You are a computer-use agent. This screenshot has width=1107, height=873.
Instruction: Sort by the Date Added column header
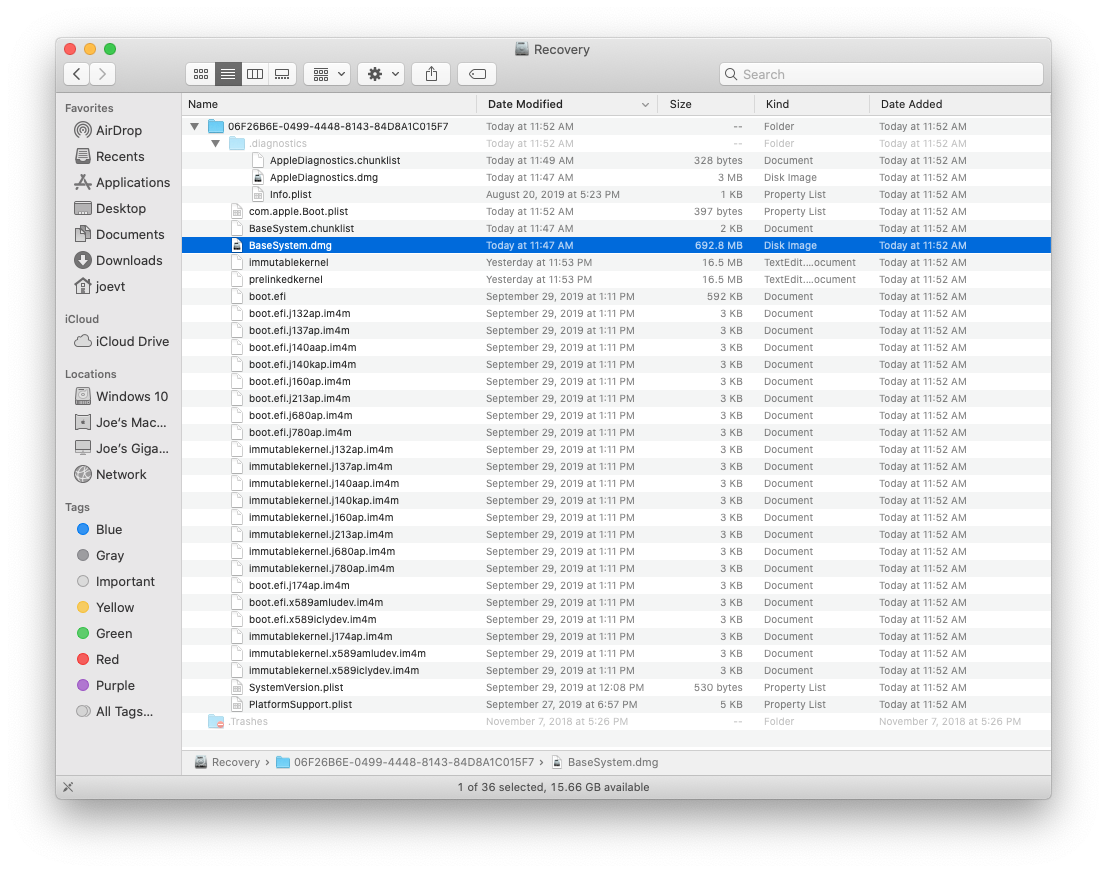[x=960, y=104]
